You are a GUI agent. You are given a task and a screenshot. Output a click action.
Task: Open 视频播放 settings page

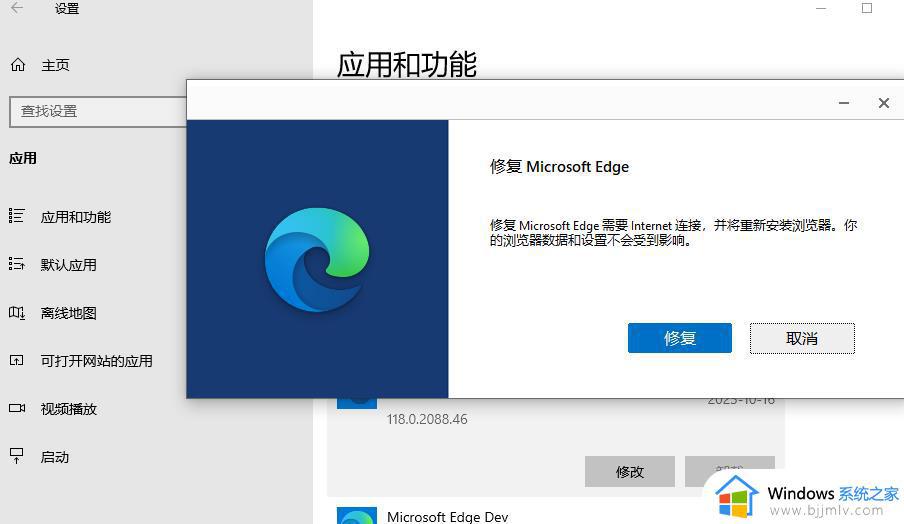coord(69,409)
